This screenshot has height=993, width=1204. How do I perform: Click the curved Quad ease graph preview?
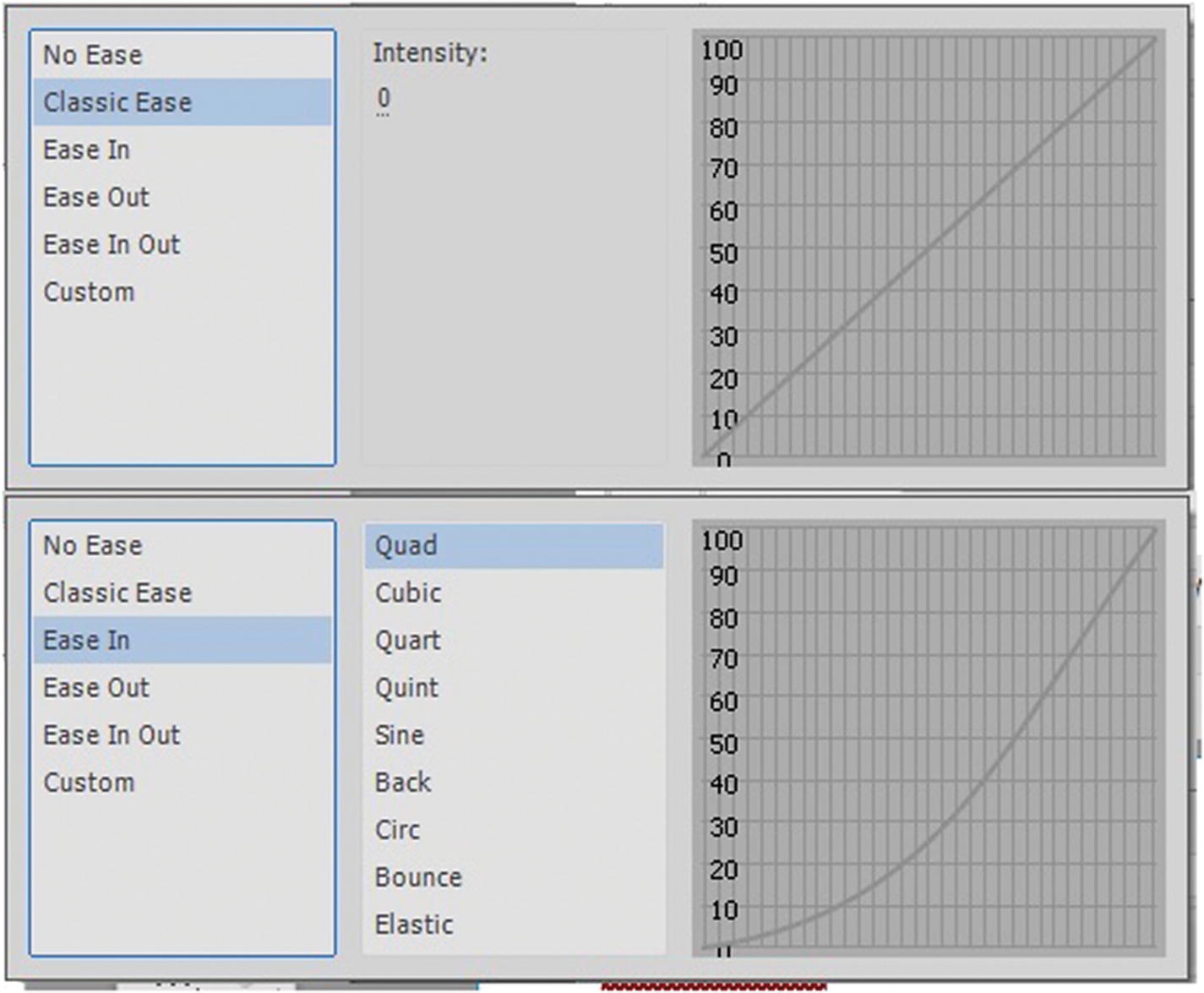[929, 738]
